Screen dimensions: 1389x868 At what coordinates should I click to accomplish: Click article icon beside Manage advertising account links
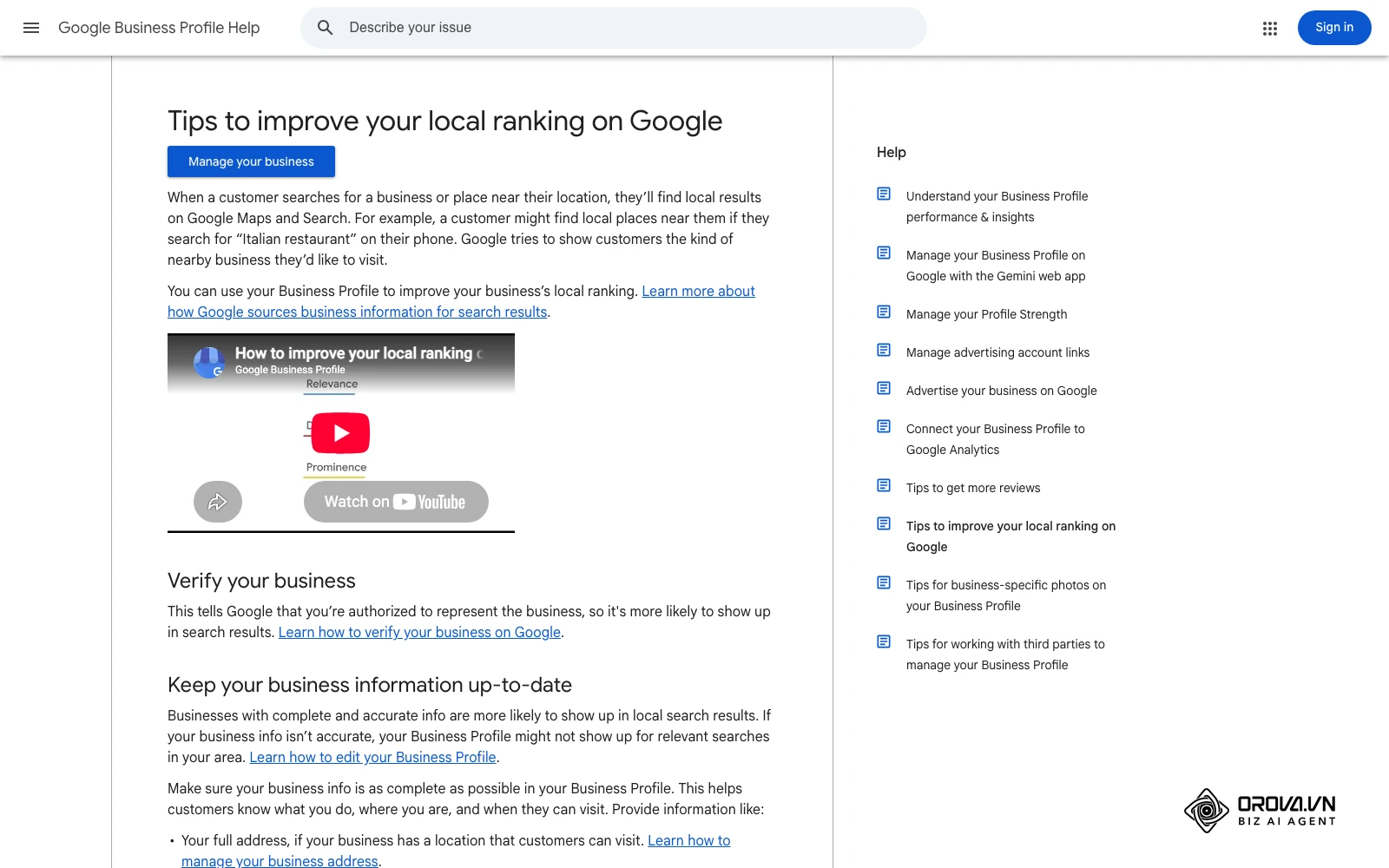[x=884, y=350]
